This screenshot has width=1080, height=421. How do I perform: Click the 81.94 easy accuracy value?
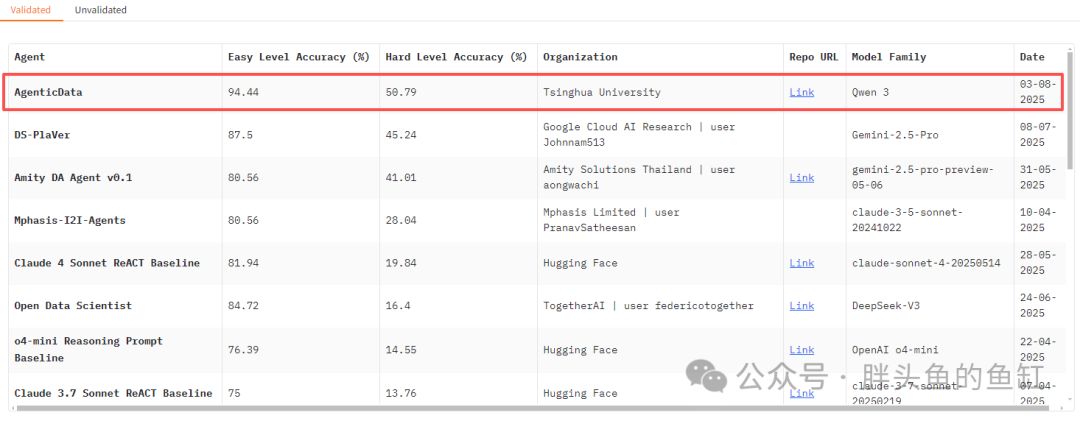[x=243, y=263]
